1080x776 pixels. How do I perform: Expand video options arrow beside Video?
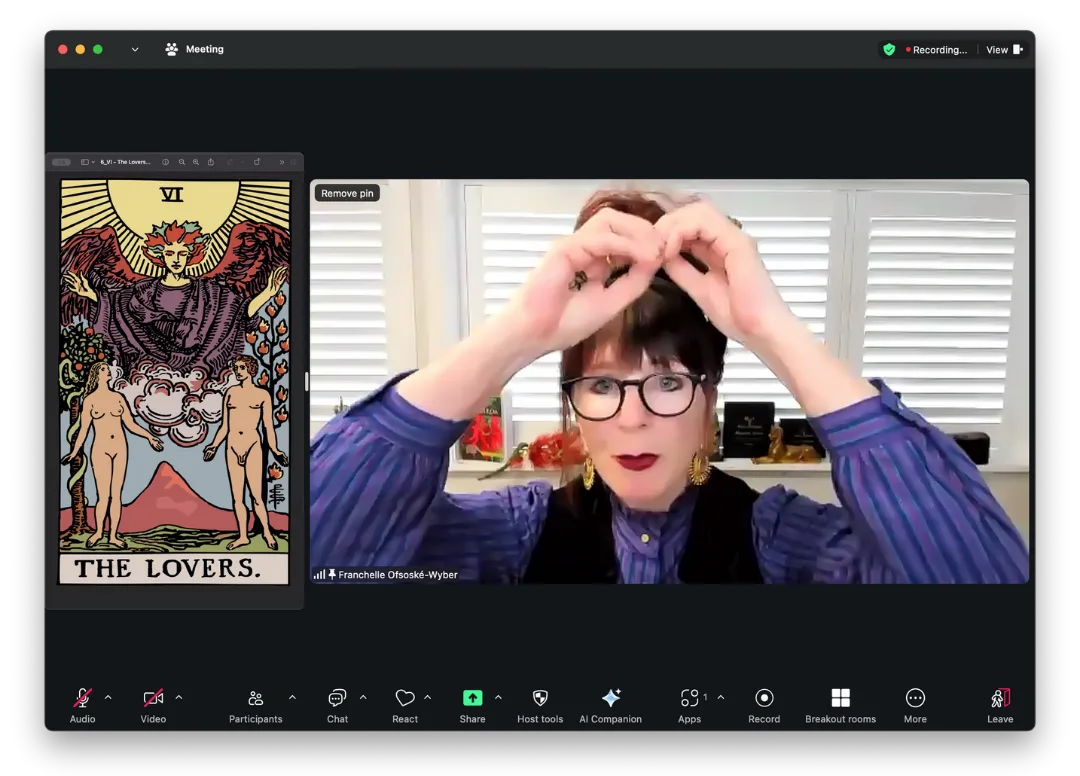click(179, 697)
